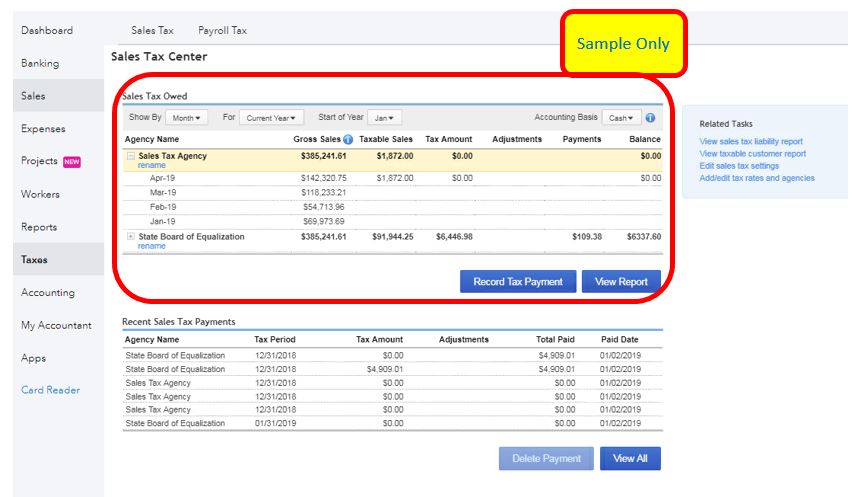Select the Feb-19 row
This screenshot has width=866, height=497.
[392, 207]
